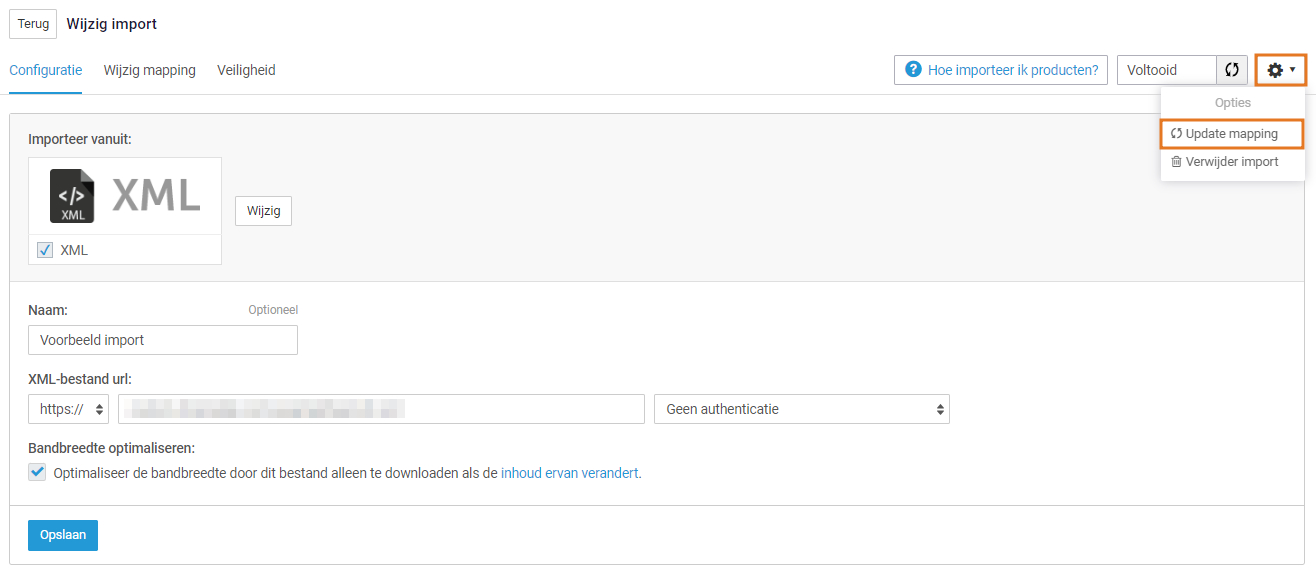This screenshot has width=1316, height=576.
Task: Open the inhoud ervan verandert link
Action: tap(569, 471)
